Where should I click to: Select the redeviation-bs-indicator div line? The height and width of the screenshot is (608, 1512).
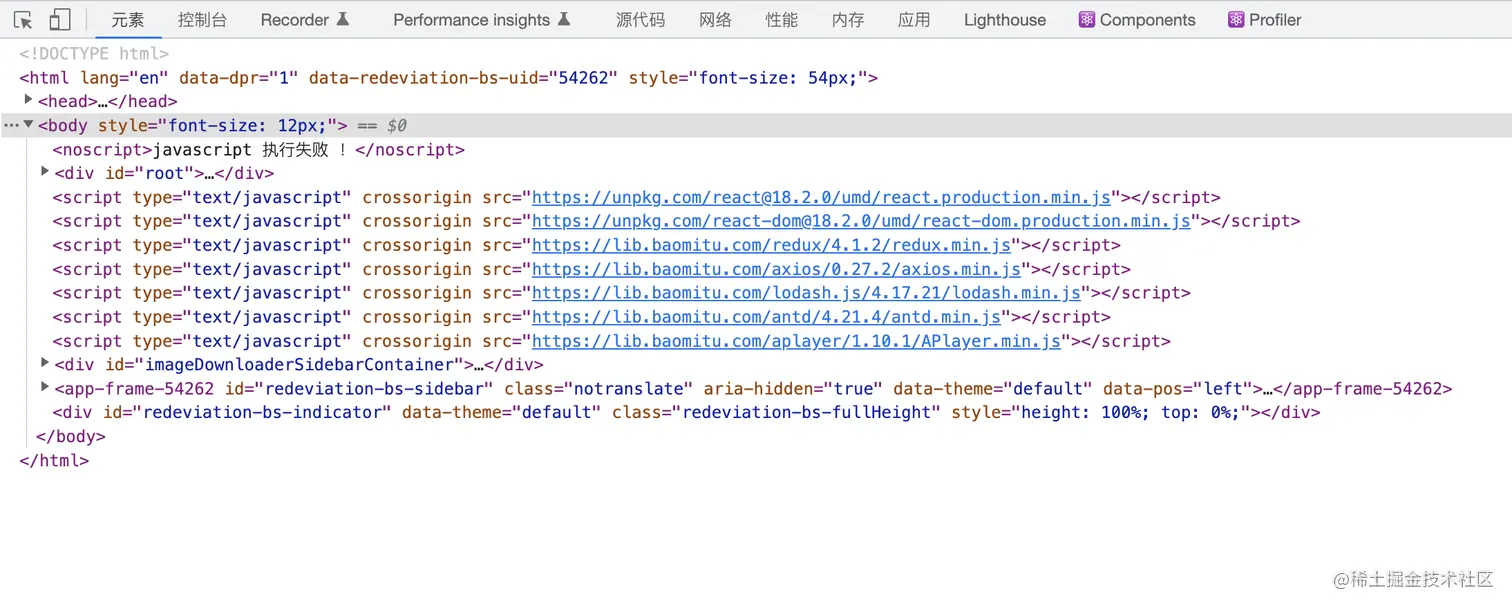(686, 413)
